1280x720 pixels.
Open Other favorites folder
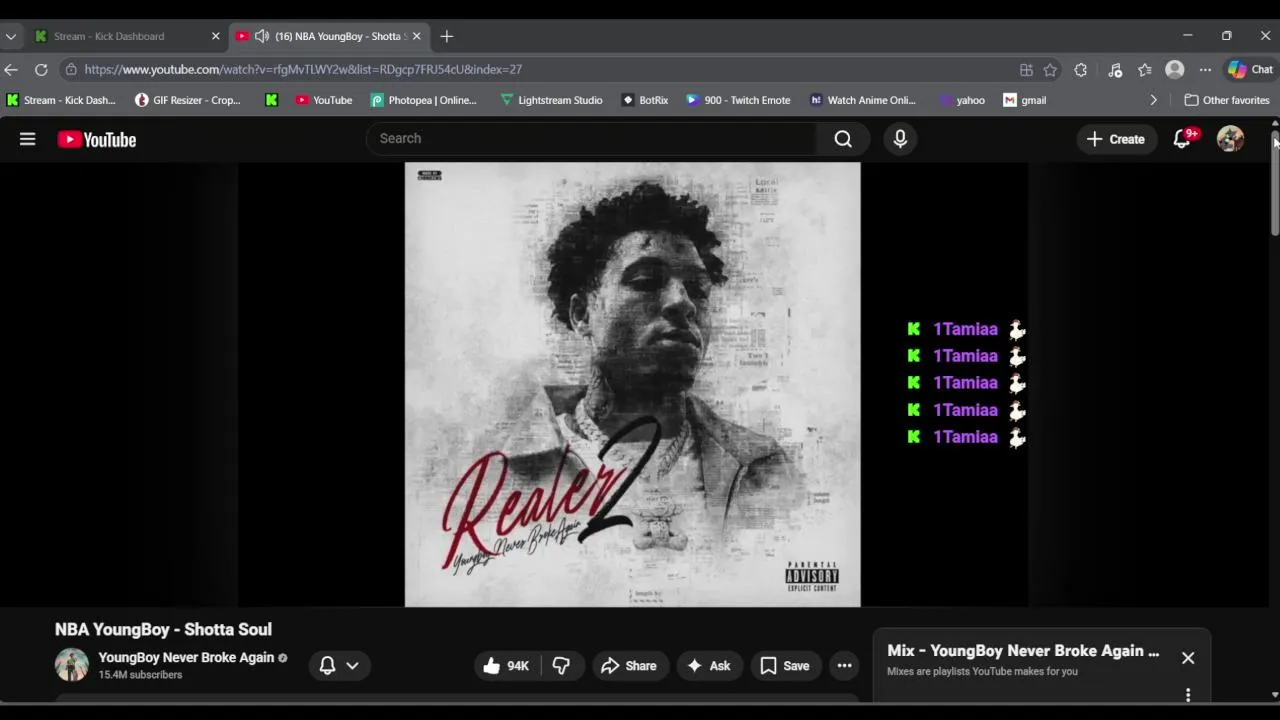click(1227, 100)
